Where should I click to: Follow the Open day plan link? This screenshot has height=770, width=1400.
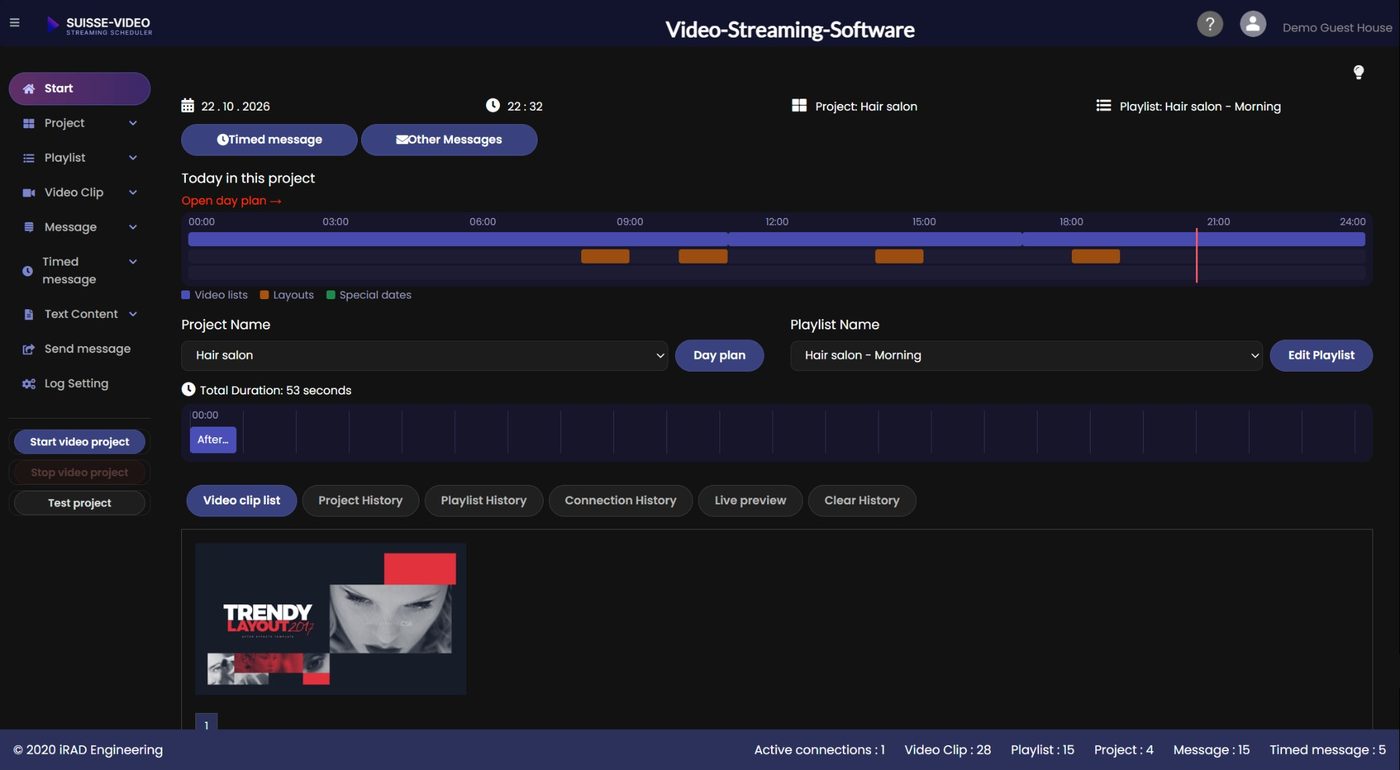click(x=232, y=201)
